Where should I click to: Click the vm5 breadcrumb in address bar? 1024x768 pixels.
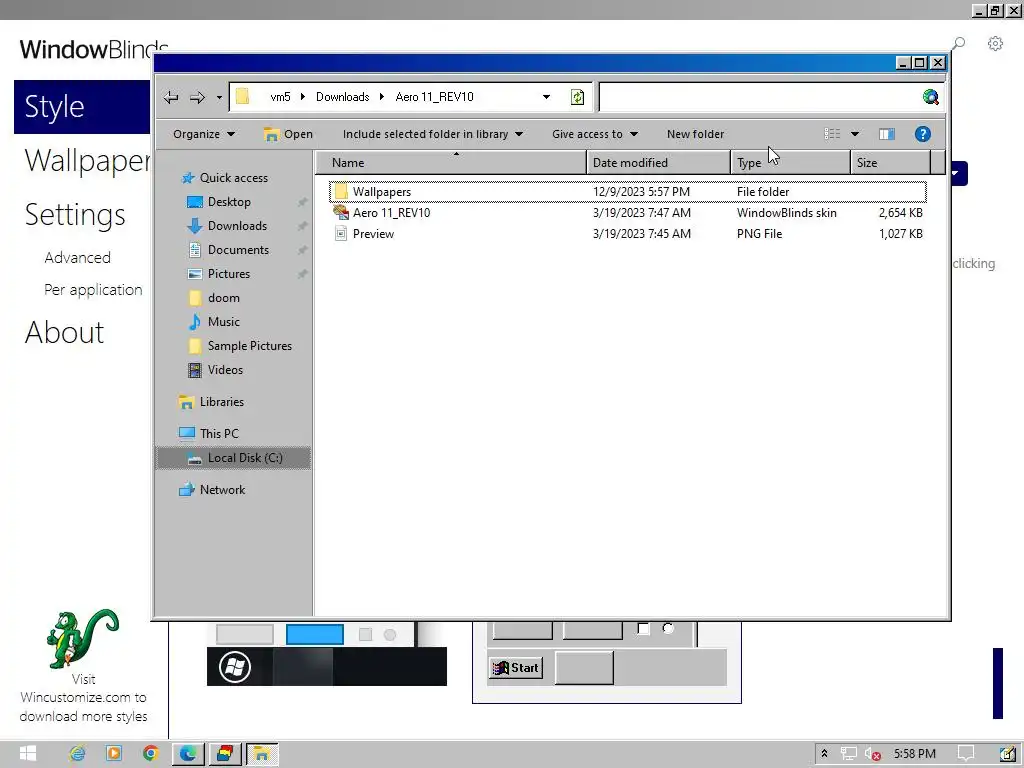tap(280, 97)
